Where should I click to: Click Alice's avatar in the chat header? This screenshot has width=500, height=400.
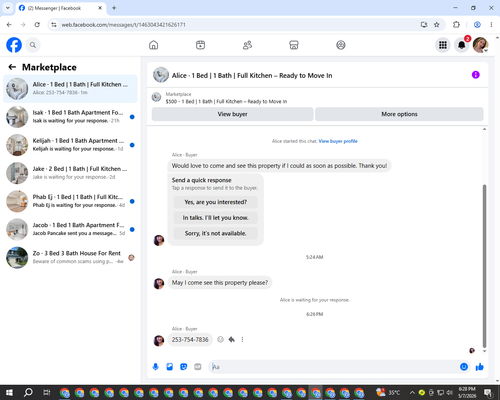click(x=161, y=75)
